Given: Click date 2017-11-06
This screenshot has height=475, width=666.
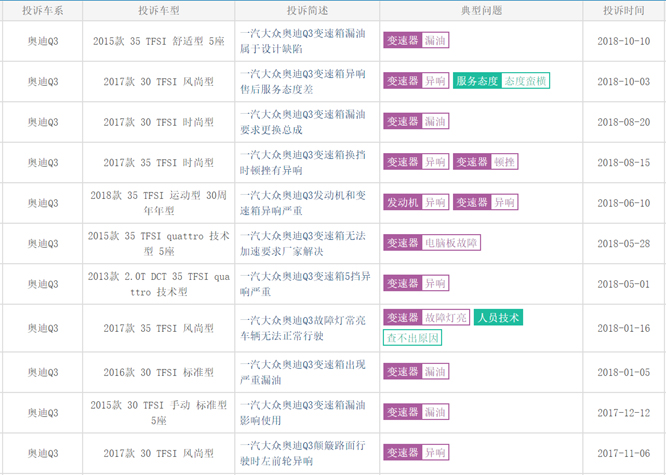Looking at the screenshot, I should (x=624, y=453).
